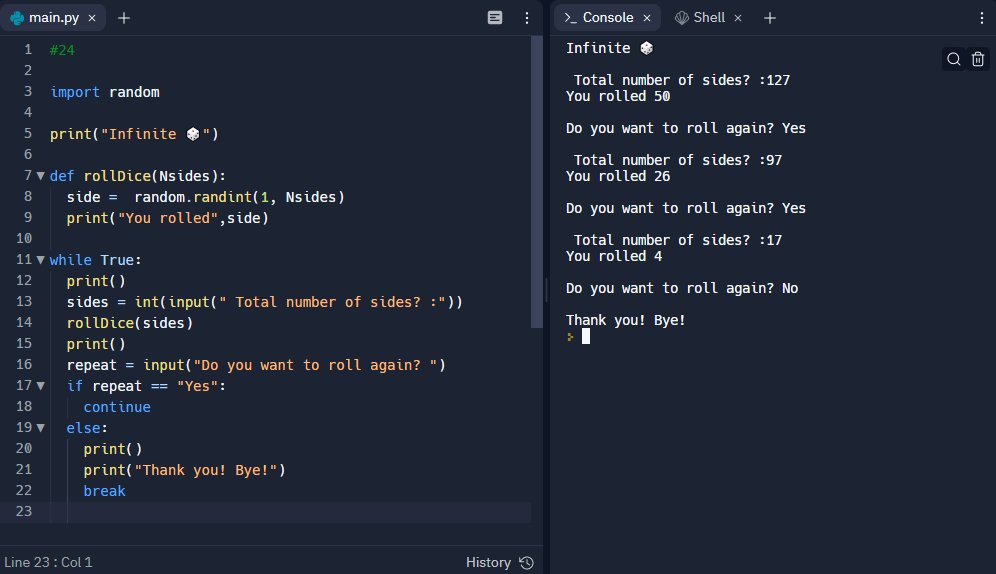996x574 pixels.
Task: Click 'You rolled 50' console output
Action: click(x=618, y=96)
